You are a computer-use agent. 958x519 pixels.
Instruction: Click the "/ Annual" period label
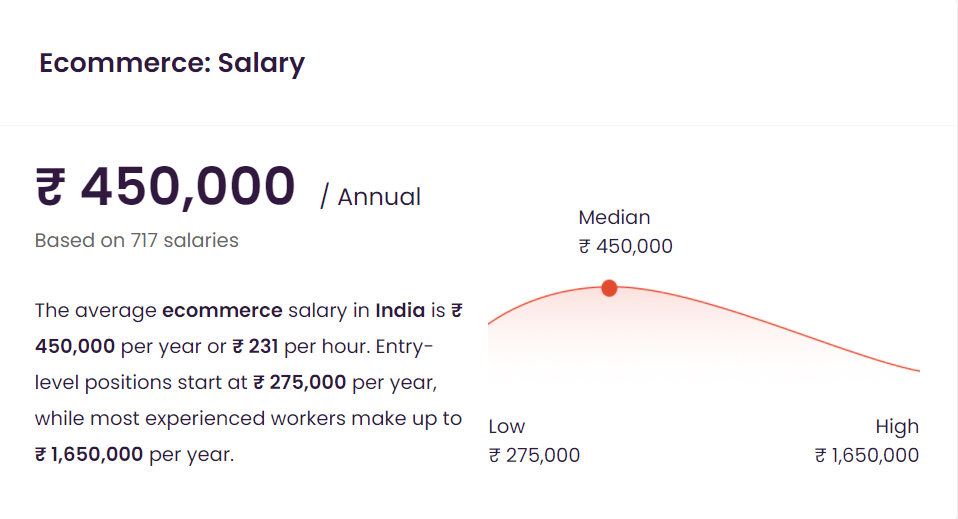370,197
